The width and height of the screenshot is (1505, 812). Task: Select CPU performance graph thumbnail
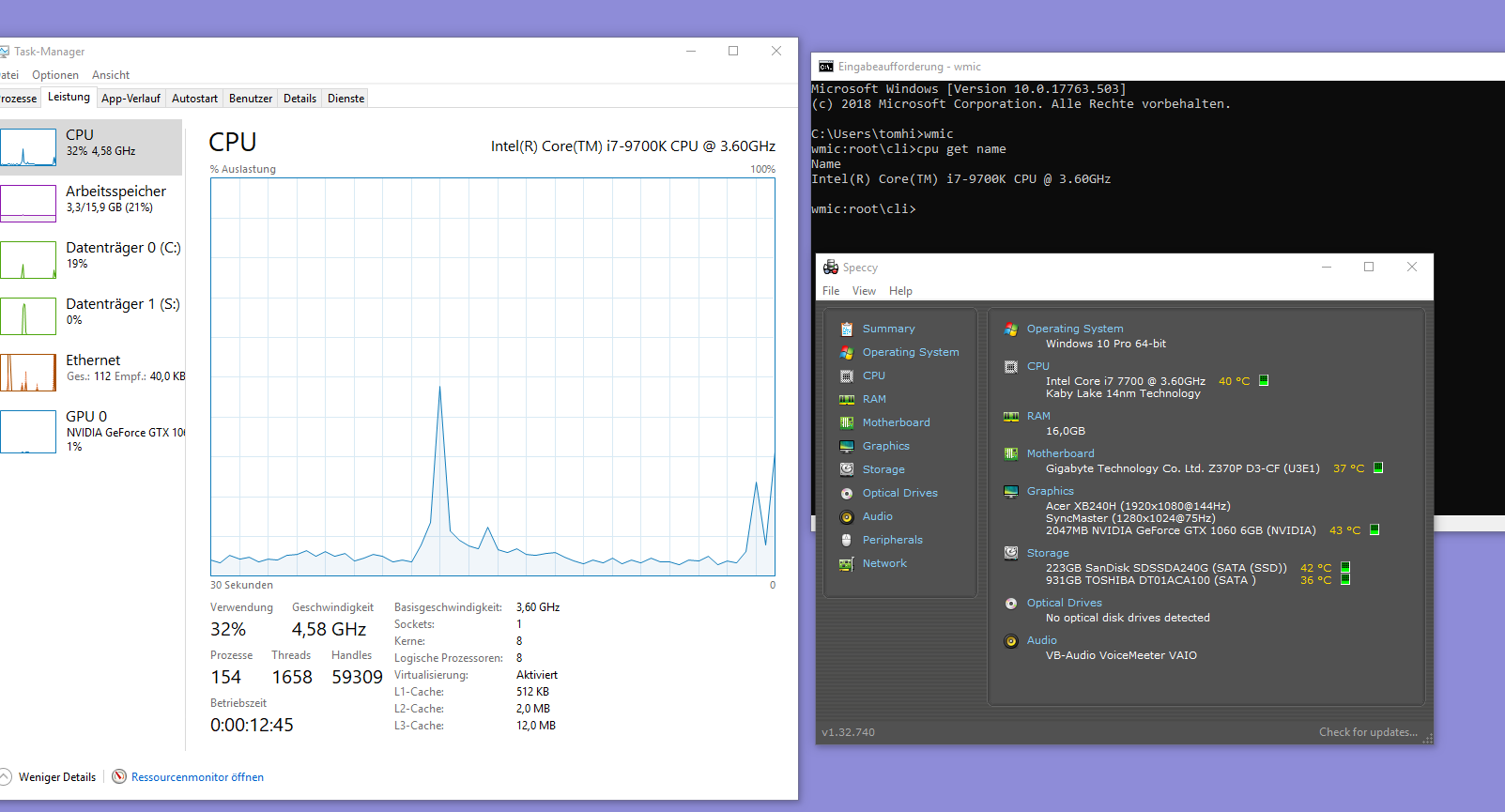(28, 147)
